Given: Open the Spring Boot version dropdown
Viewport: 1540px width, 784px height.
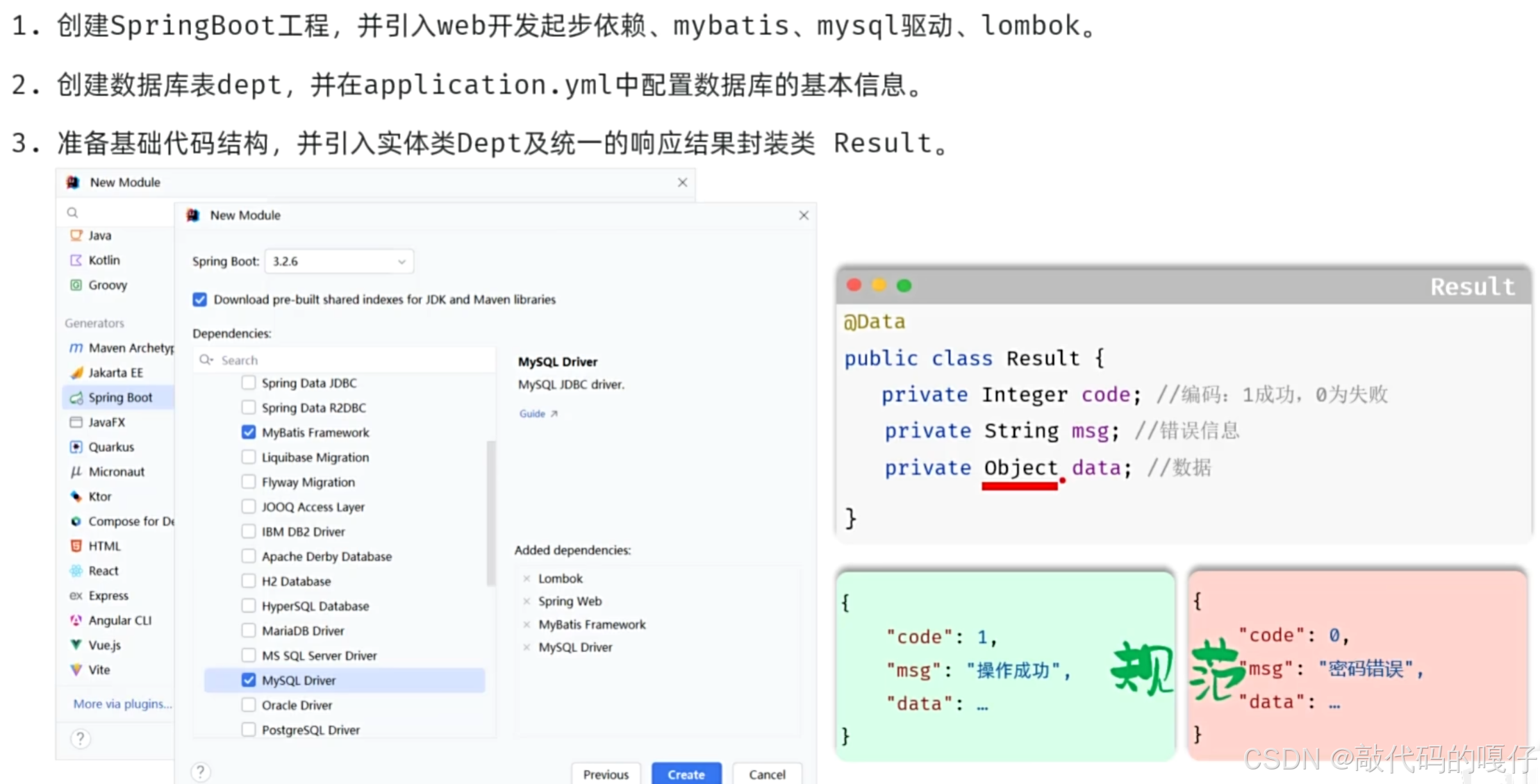Looking at the screenshot, I should click(x=339, y=262).
